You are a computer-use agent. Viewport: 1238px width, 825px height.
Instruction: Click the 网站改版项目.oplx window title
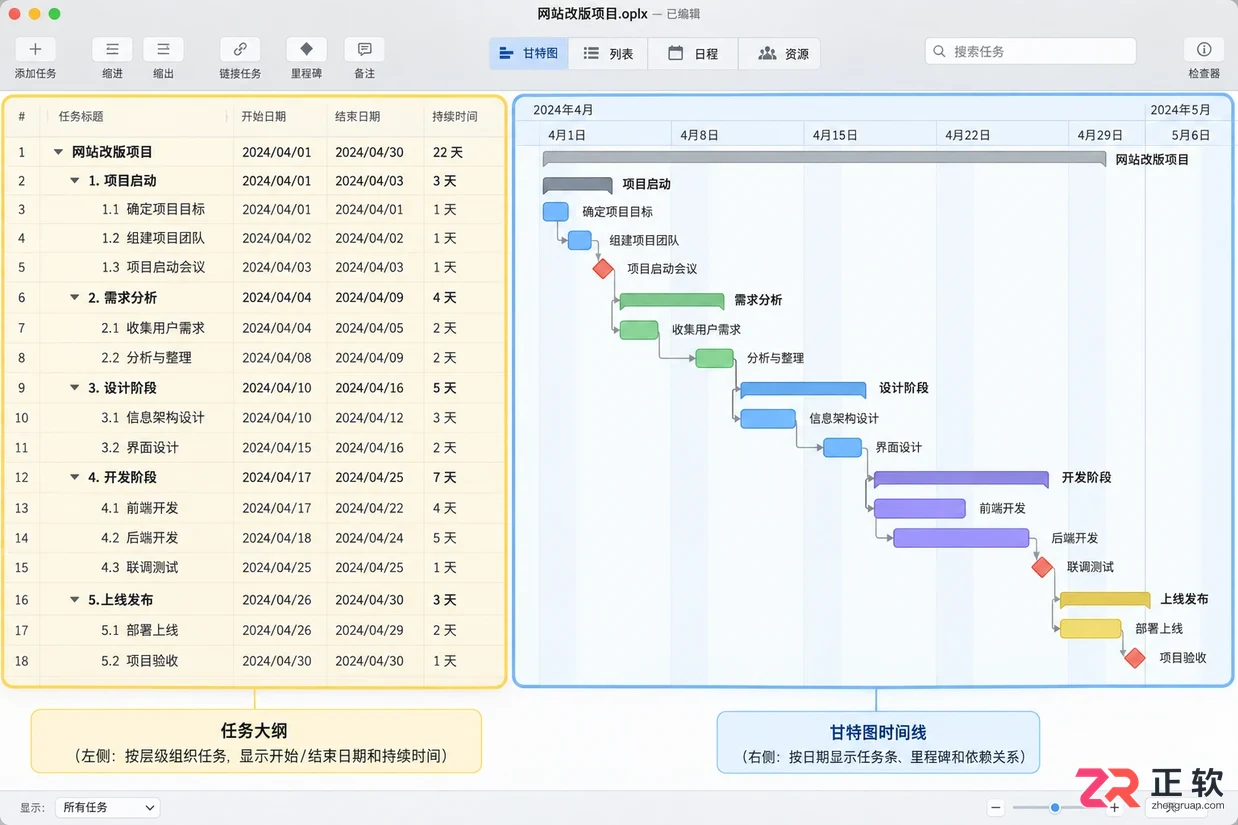[592, 14]
